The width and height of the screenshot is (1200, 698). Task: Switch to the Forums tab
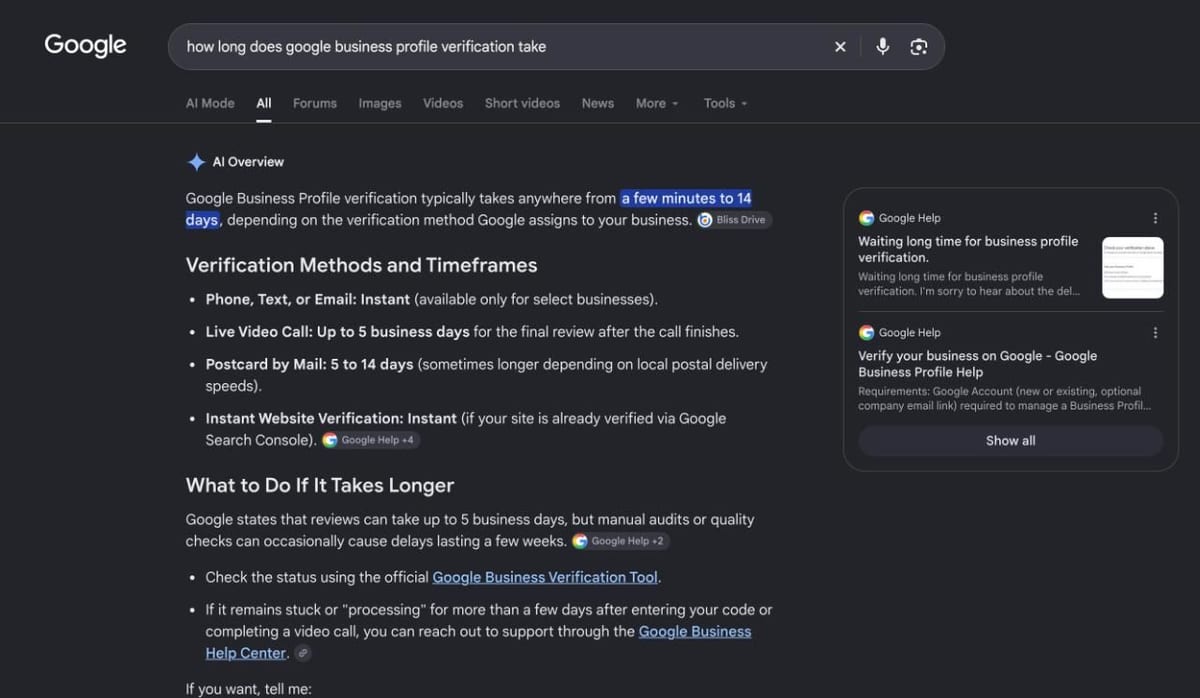tap(315, 103)
